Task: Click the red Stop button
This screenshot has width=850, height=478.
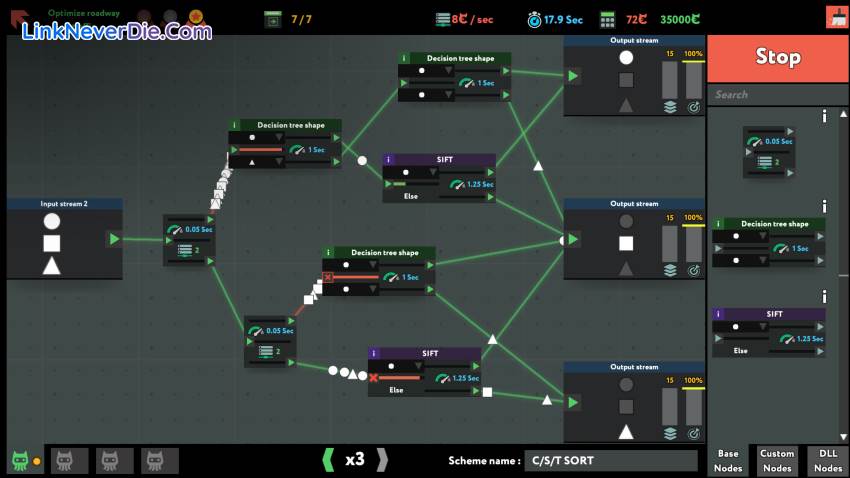Action: pos(777,58)
